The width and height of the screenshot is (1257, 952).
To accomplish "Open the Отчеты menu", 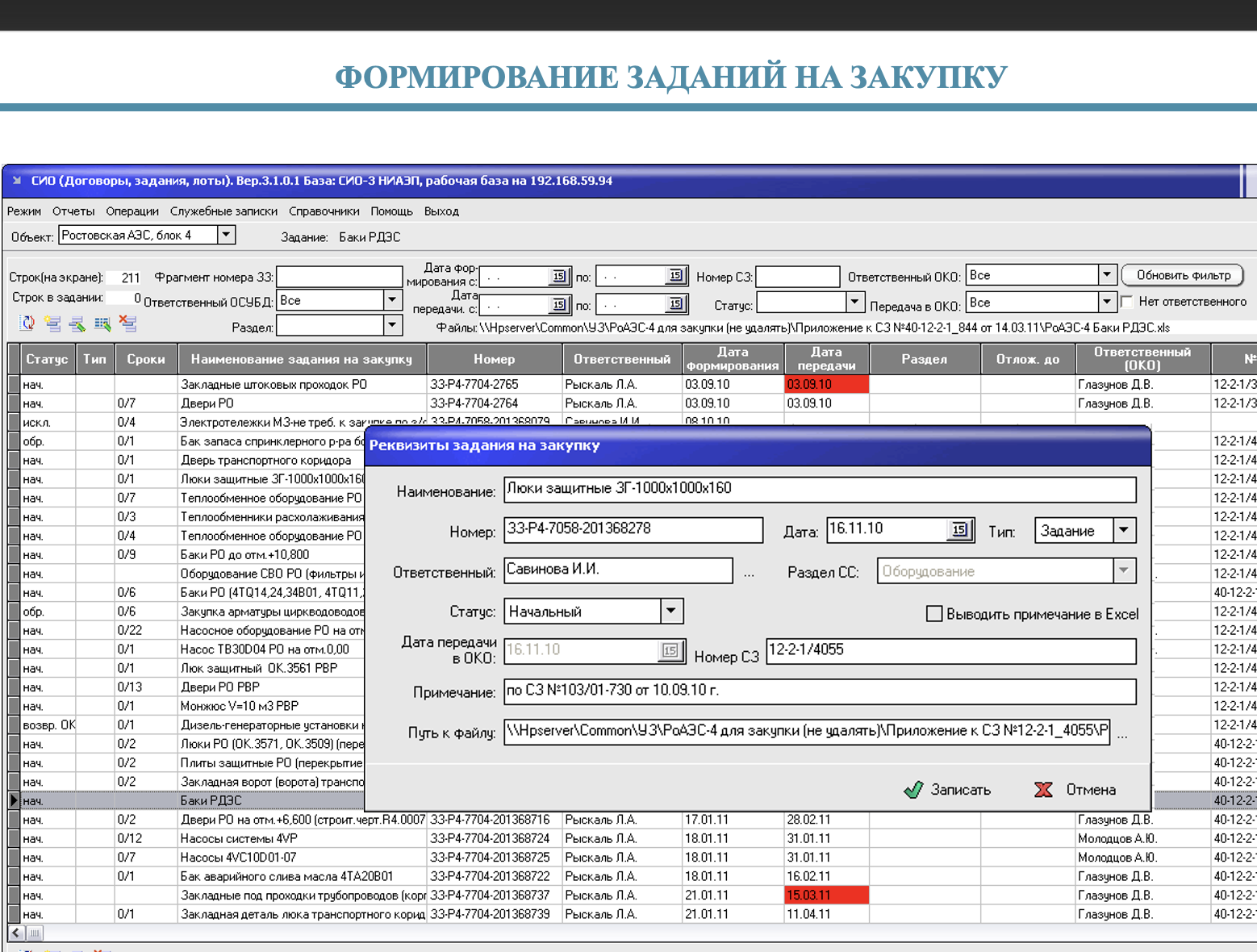I will coord(73,211).
